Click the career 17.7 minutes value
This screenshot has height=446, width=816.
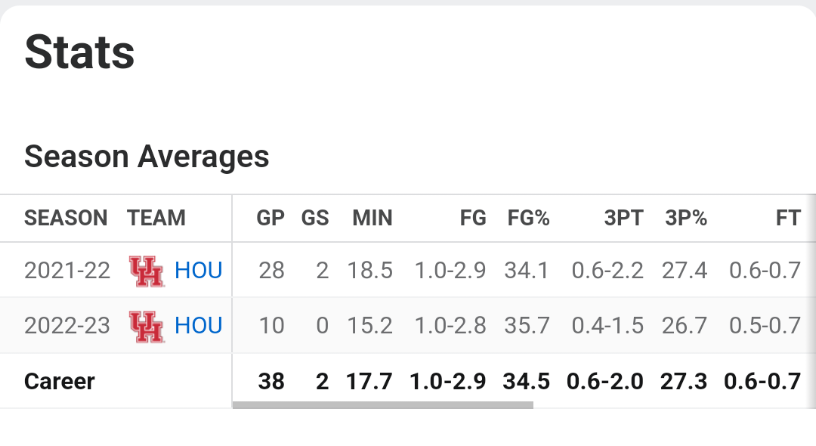coord(372,381)
